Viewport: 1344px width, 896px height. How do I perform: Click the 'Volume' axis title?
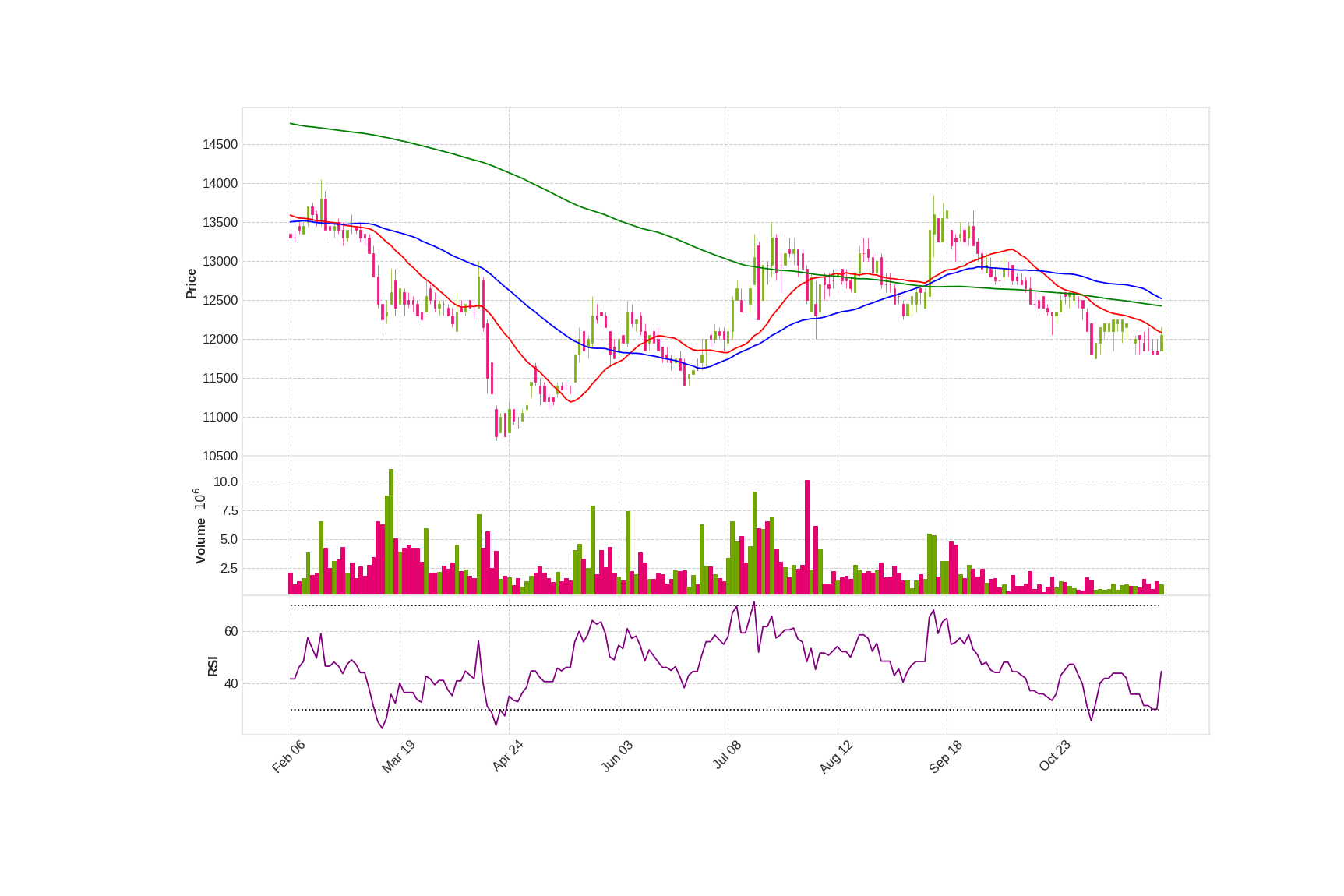click(200, 541)
